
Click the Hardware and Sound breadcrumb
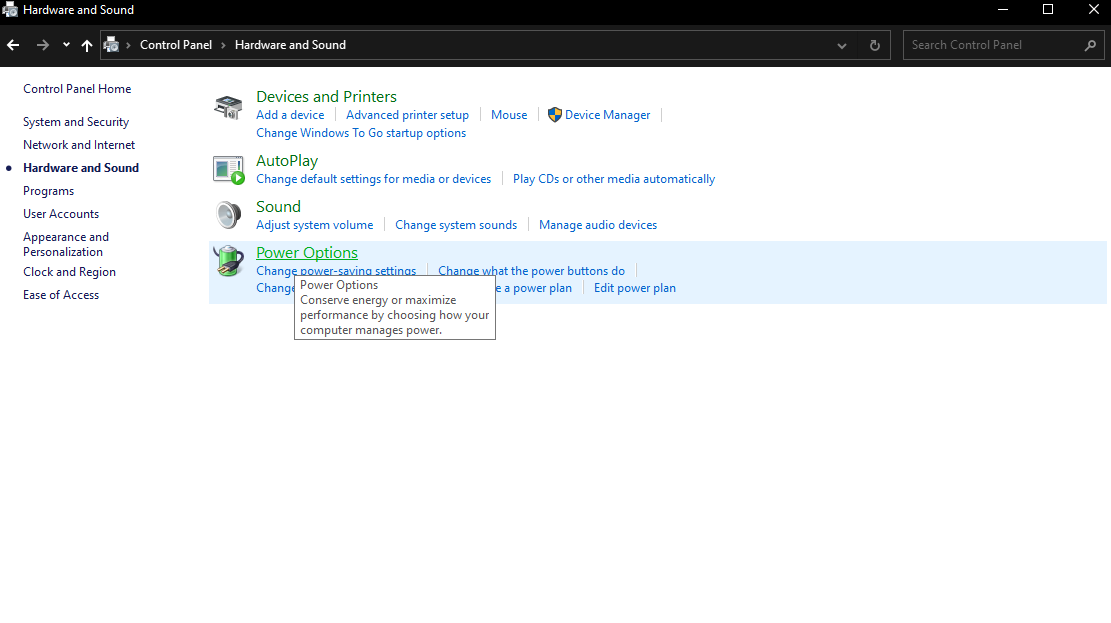(291, 45)
